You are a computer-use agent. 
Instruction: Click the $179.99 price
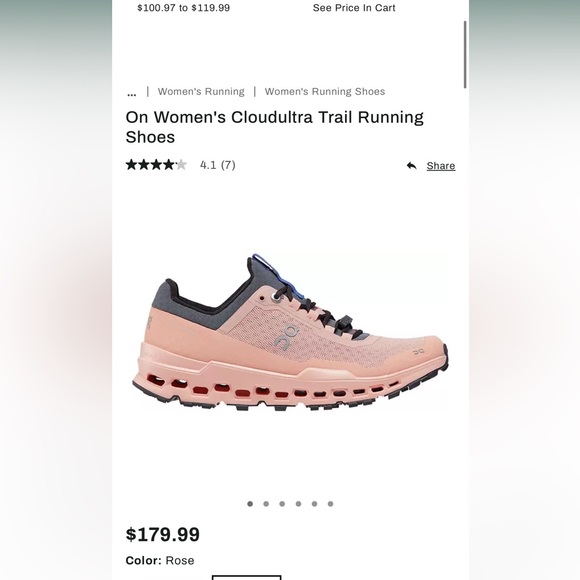point(163,534)
